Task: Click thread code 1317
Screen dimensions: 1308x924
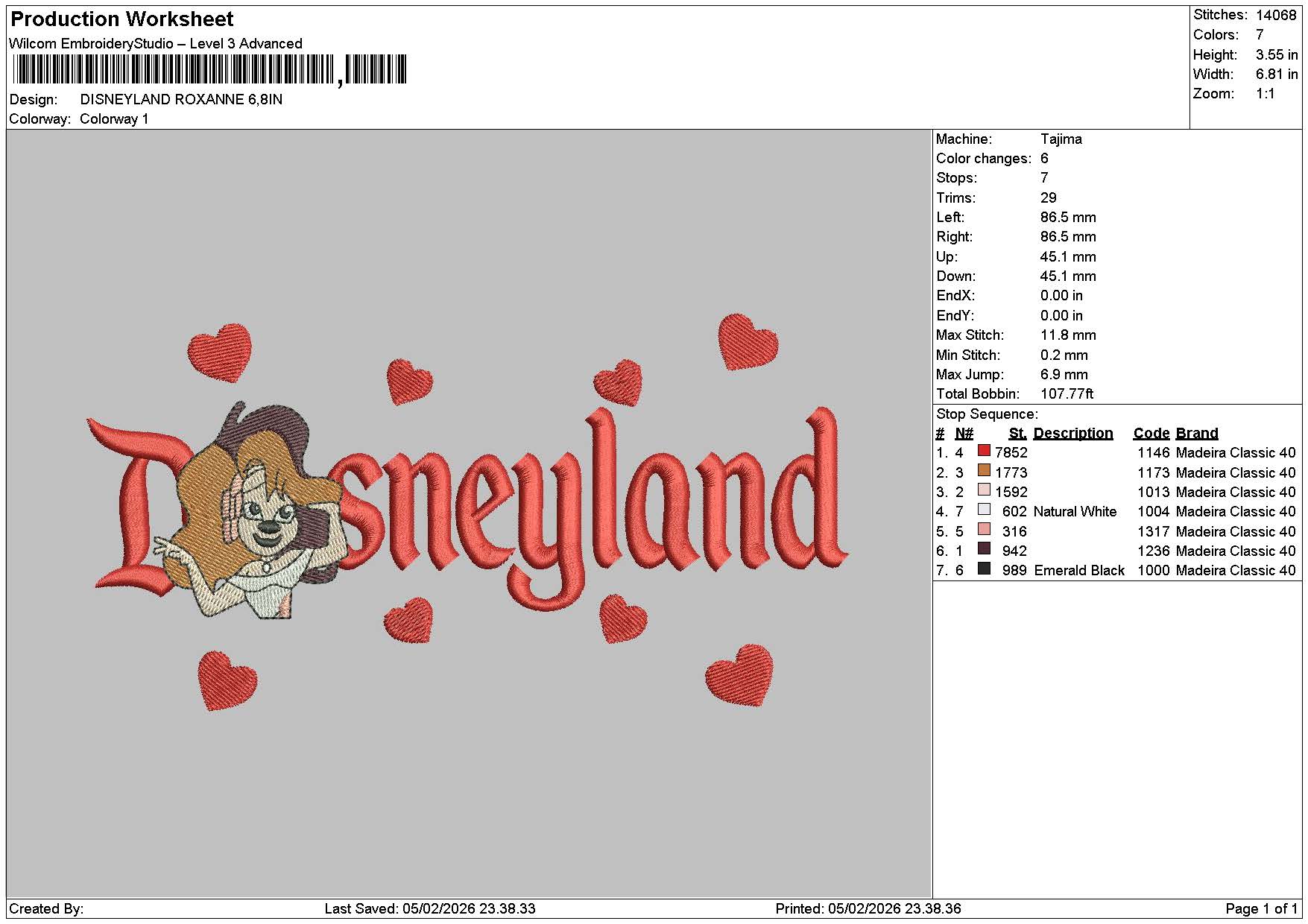Action: (x=1154, y=532)
